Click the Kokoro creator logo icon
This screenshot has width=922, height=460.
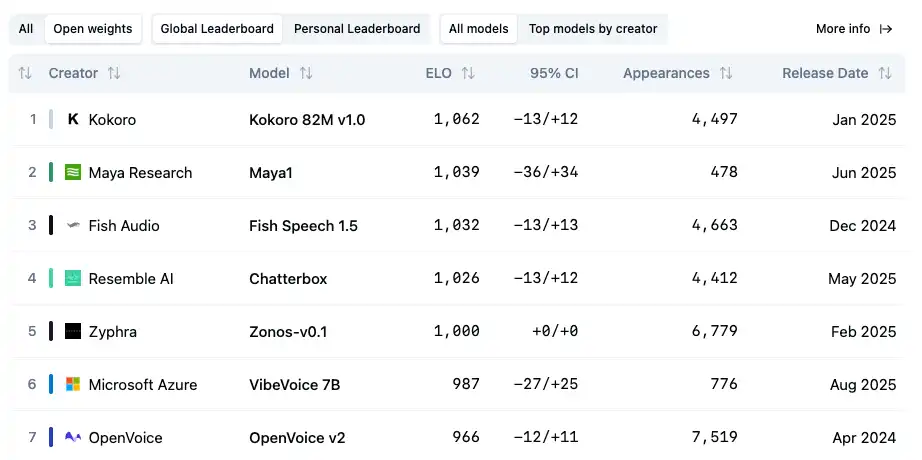click(x=73, y=120)
